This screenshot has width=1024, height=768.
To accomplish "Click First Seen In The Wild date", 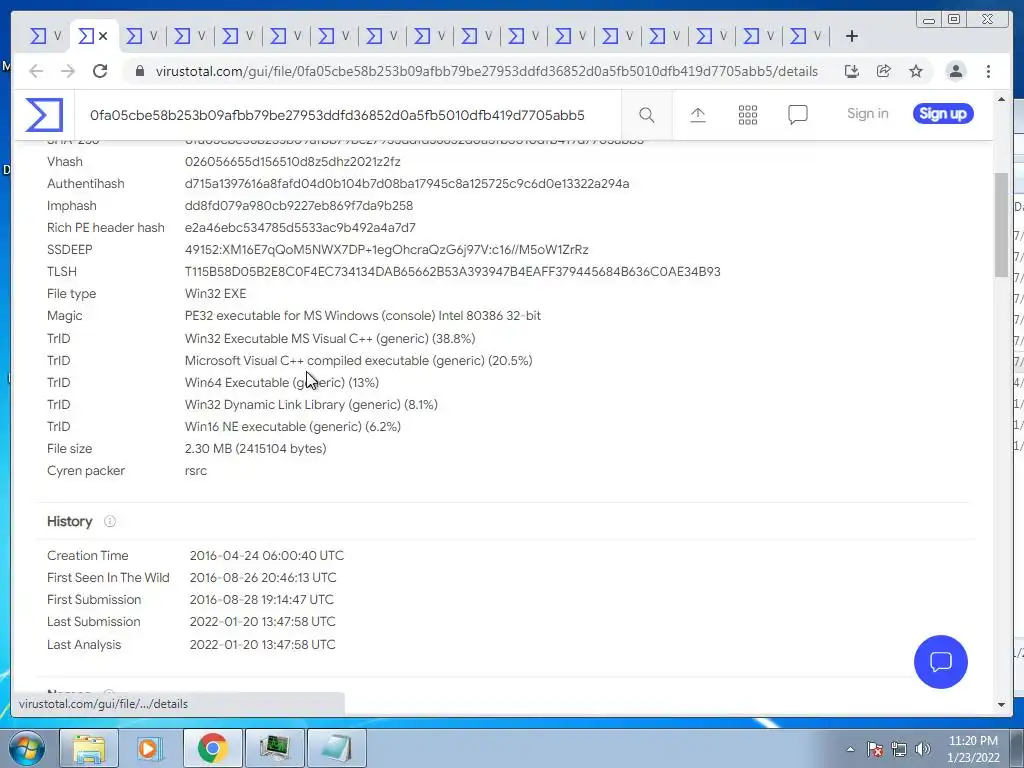I will (263, 577).
